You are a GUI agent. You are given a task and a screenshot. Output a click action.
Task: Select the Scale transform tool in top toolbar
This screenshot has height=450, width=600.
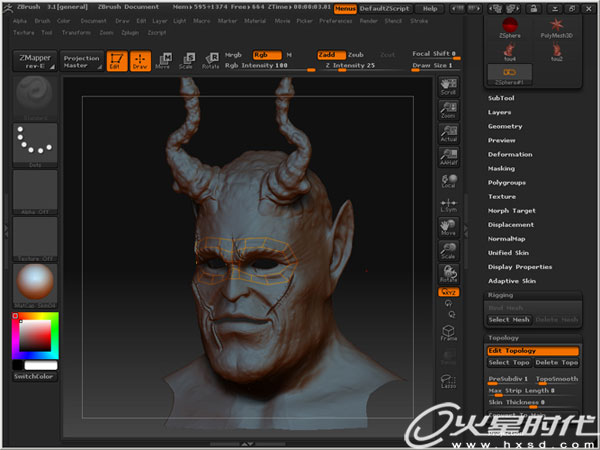click(x=187, y=61)
